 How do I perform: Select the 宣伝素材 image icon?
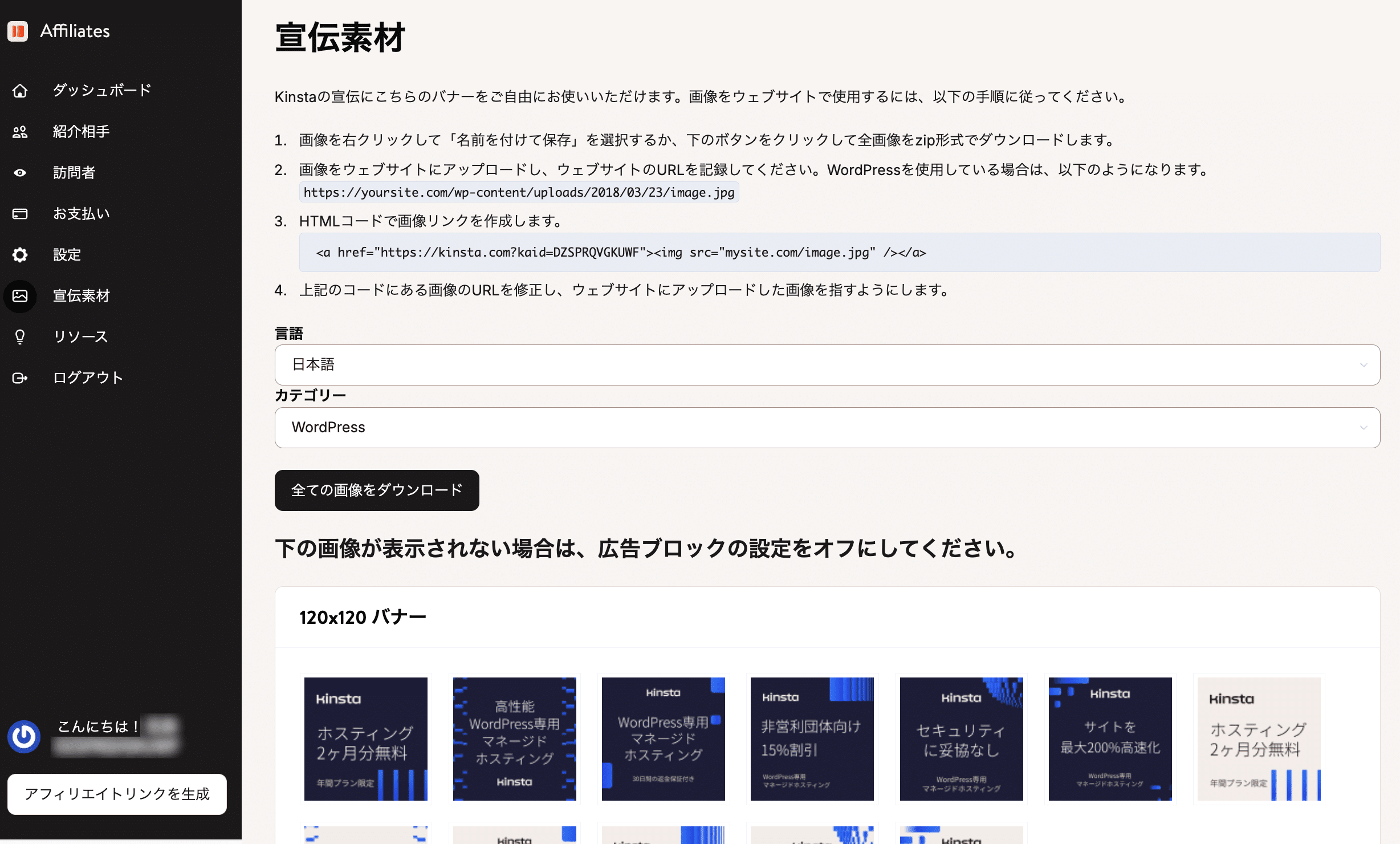(20, 296)
